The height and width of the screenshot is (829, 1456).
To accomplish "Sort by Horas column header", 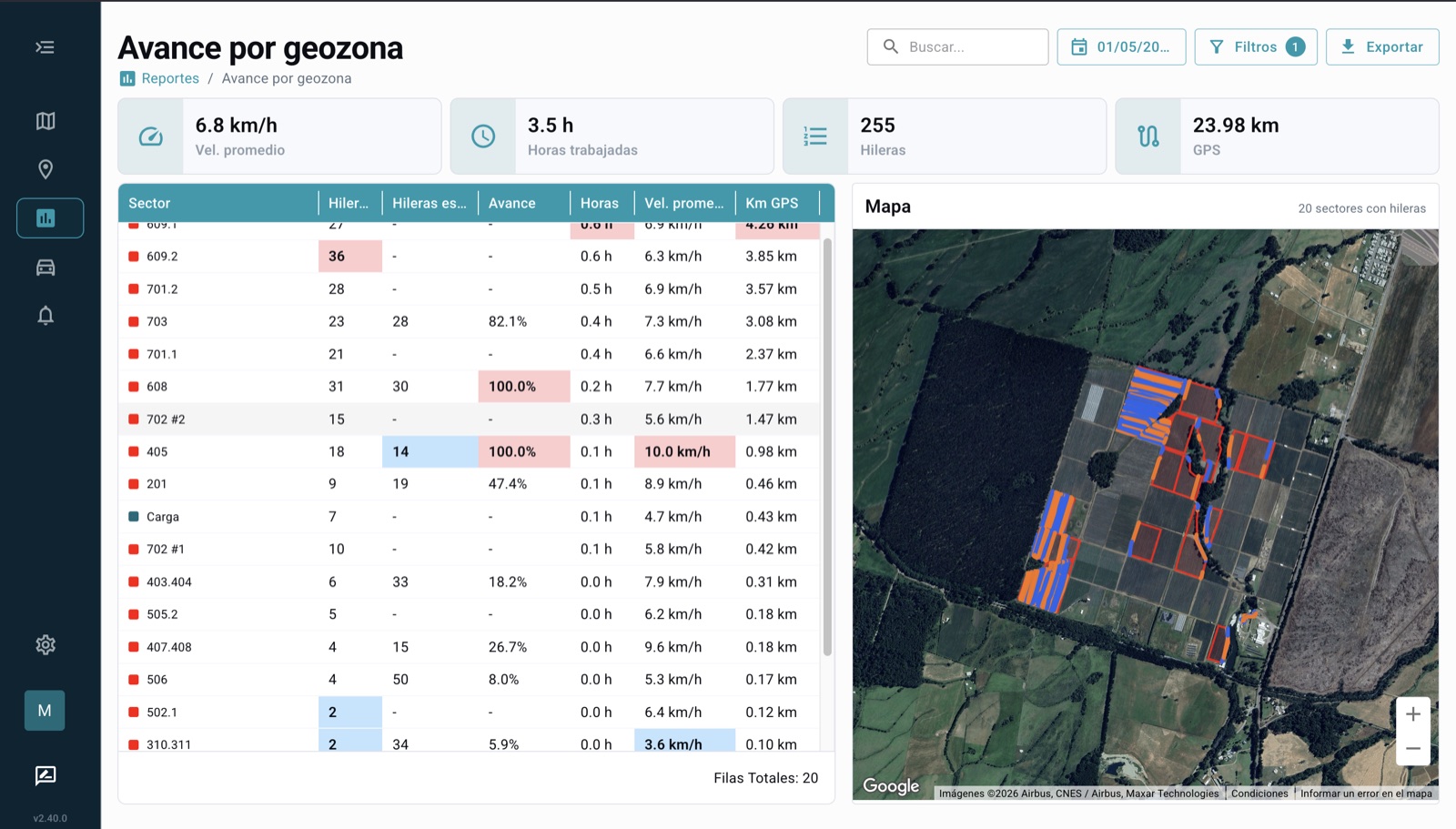I will 602,203.
